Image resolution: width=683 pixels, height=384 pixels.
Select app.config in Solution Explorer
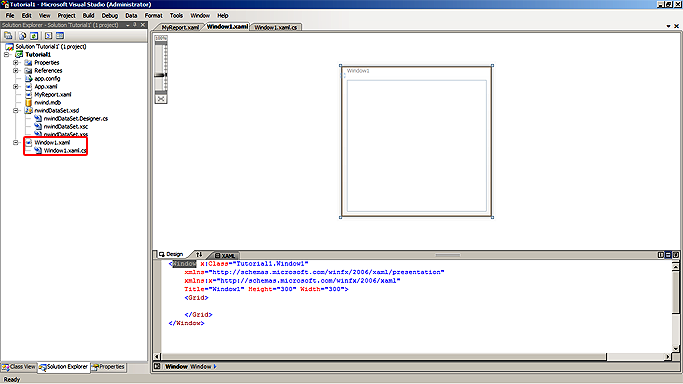coord(47,79)
